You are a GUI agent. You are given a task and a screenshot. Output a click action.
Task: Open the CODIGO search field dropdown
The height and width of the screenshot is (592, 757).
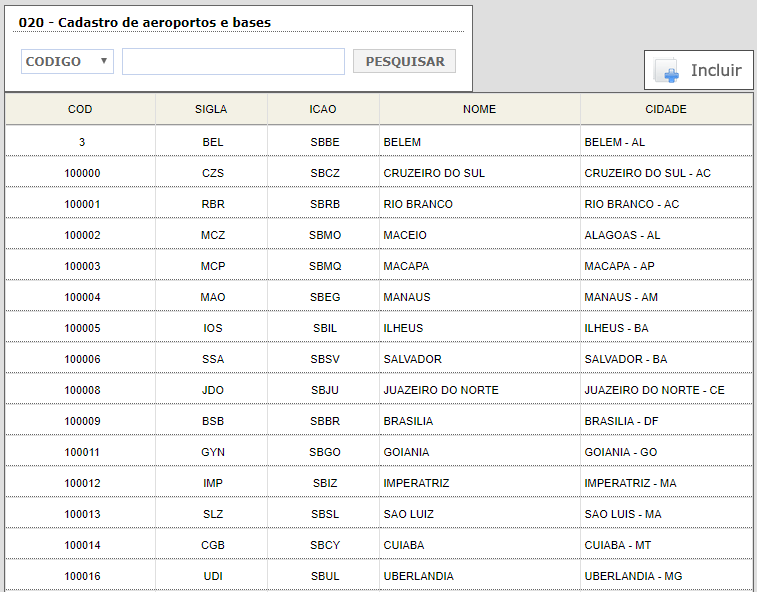click(x=67, y=62)
